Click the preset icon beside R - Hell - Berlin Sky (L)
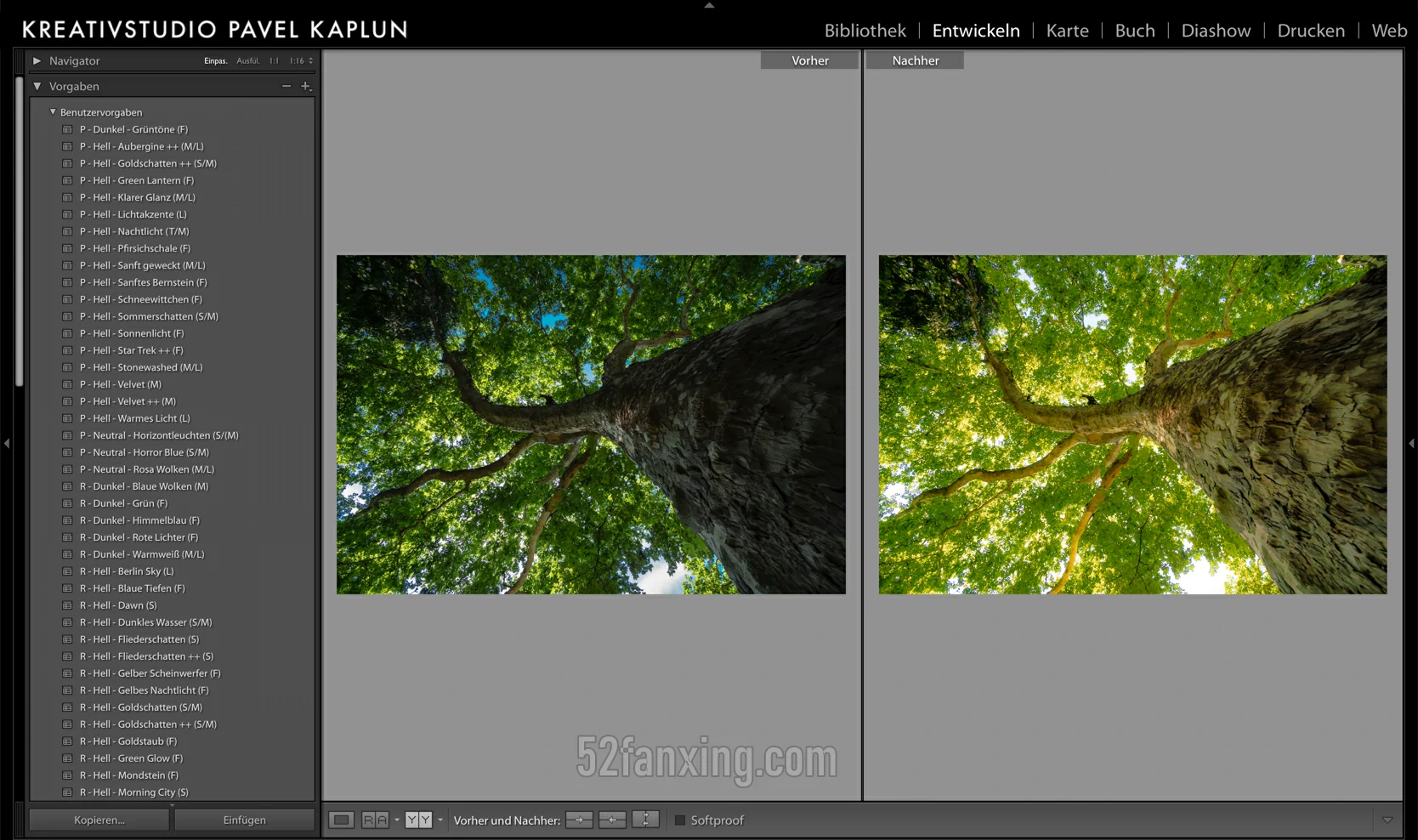1418x840 pixels. pyautogui.click(x=67, y=571)
